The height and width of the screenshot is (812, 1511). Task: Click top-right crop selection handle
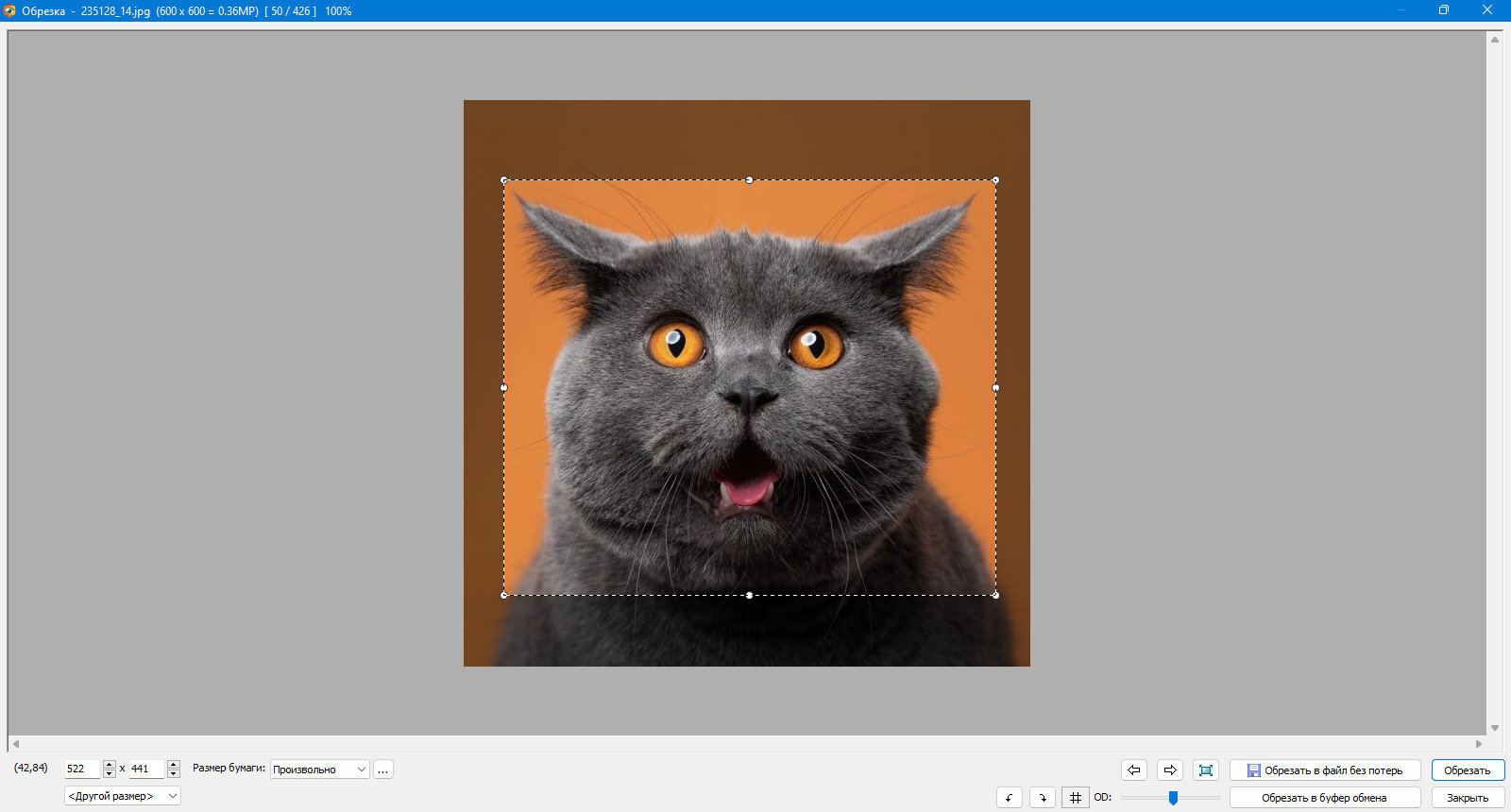(995, 179)
